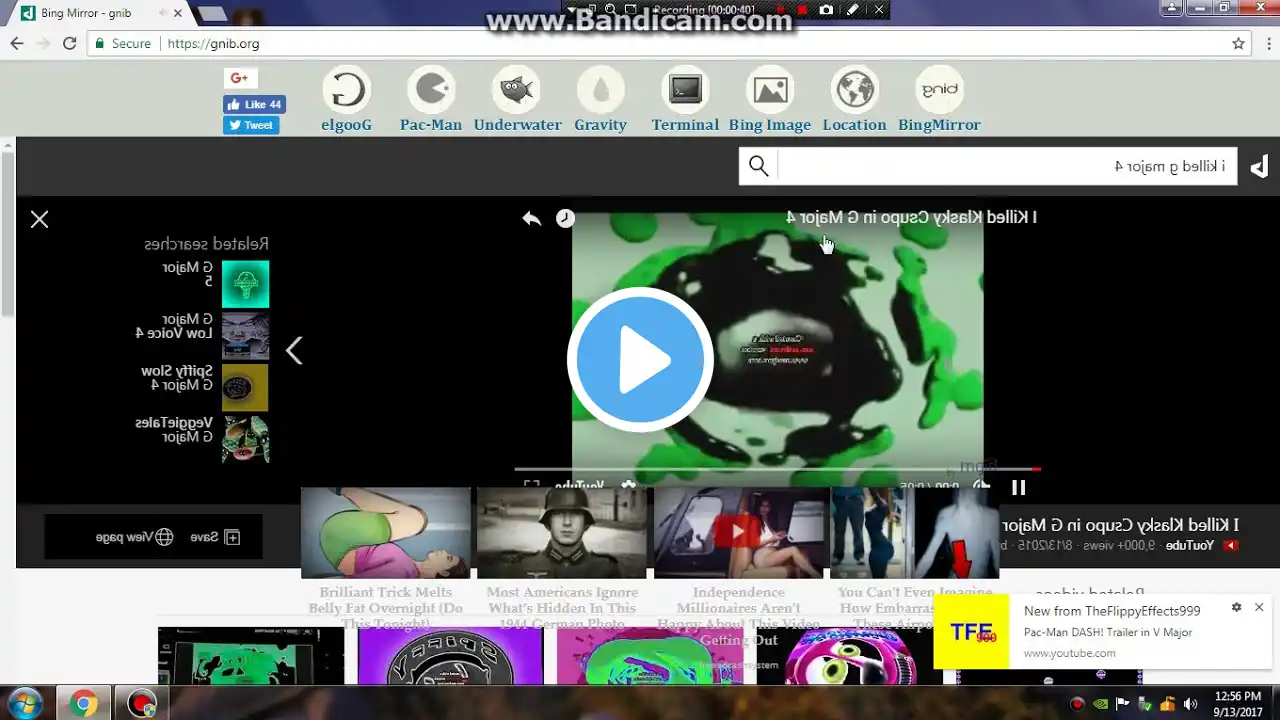Play the video with the blue play button

pos(640,360)
